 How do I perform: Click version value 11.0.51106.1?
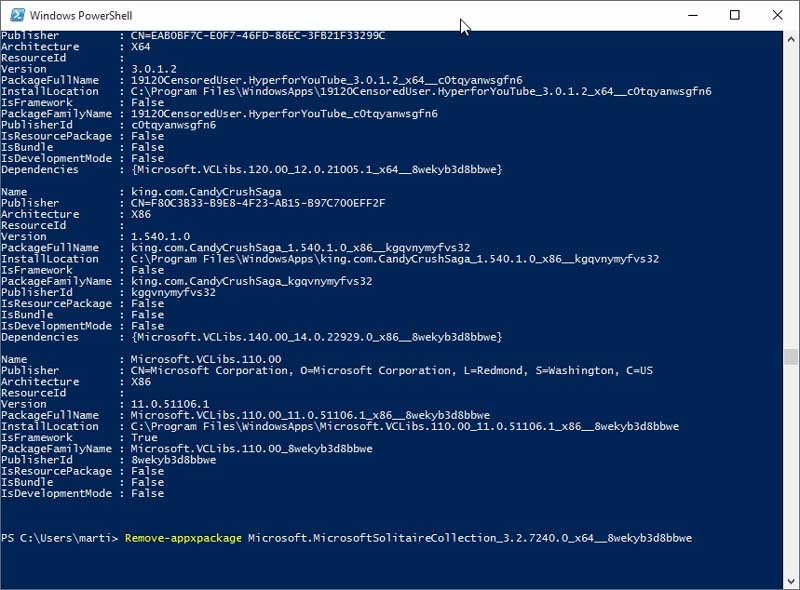point(170,404)
